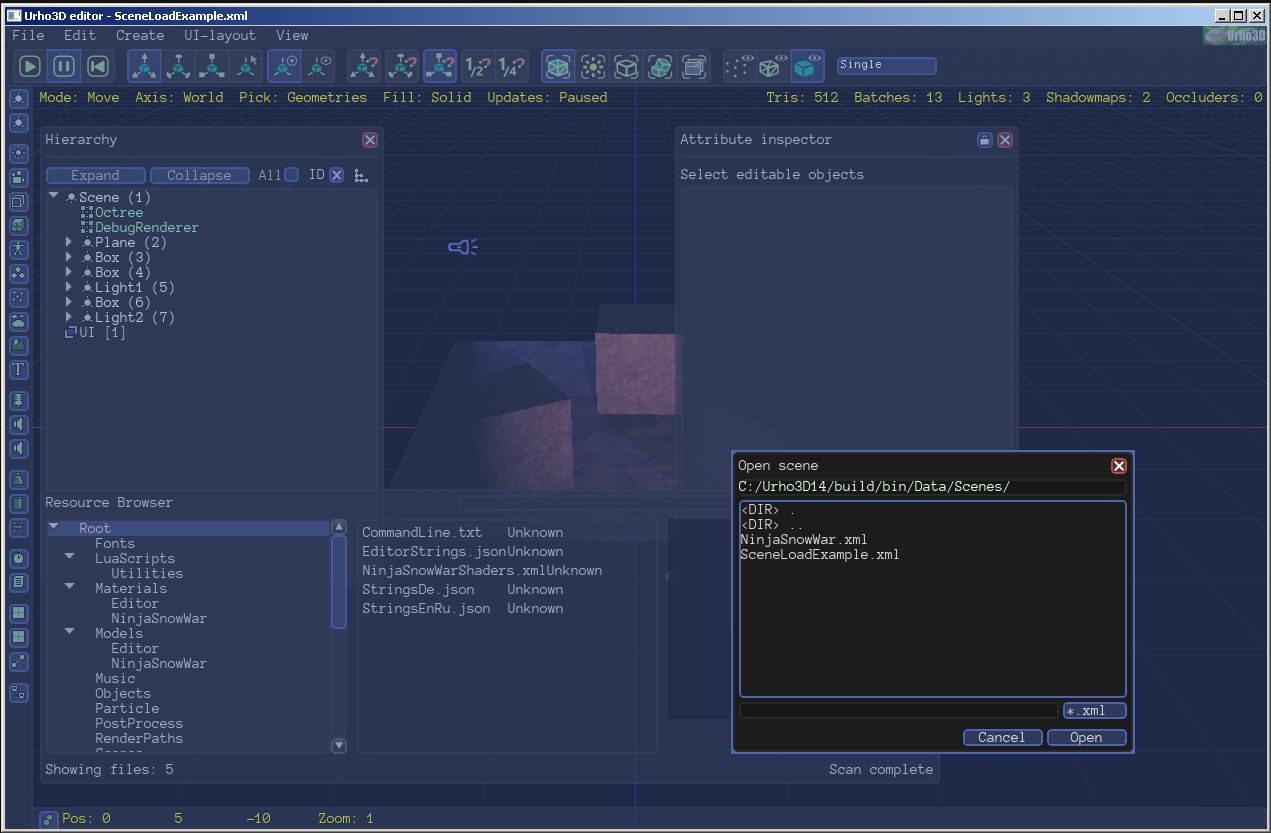Start scene playback with the Play button

(31, 67)
